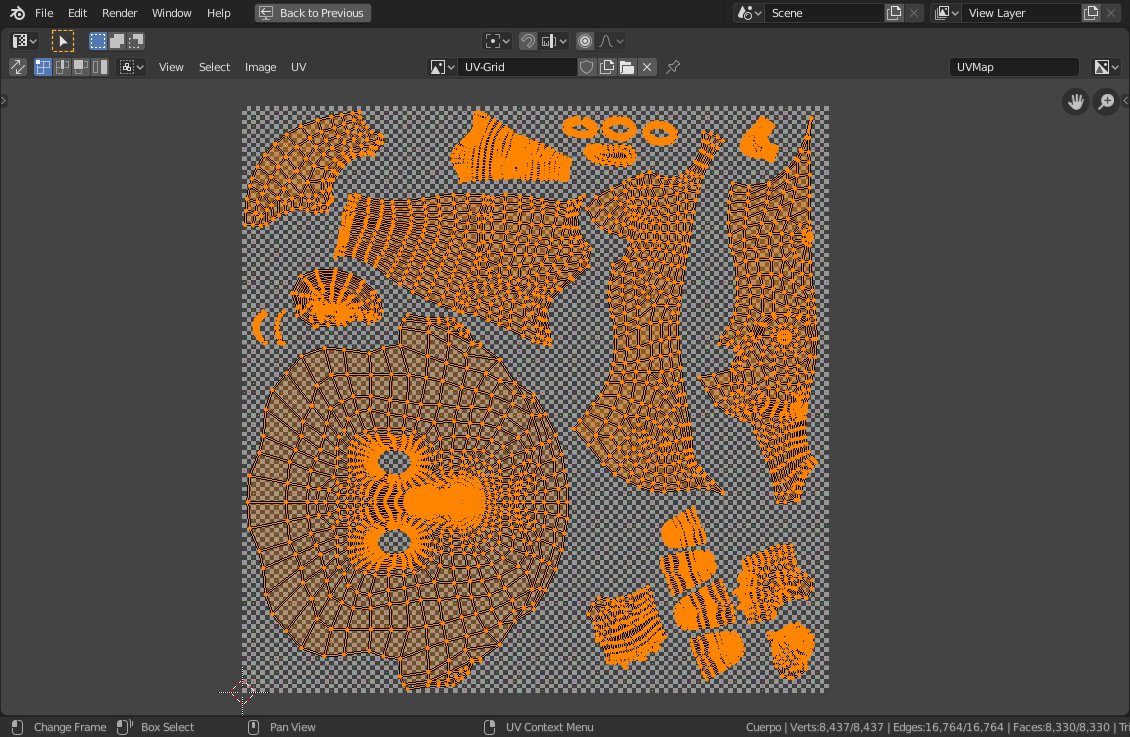1130x737 pixels.
Task: Select vertex selection mode icon
Action: (x=43, y=67)
